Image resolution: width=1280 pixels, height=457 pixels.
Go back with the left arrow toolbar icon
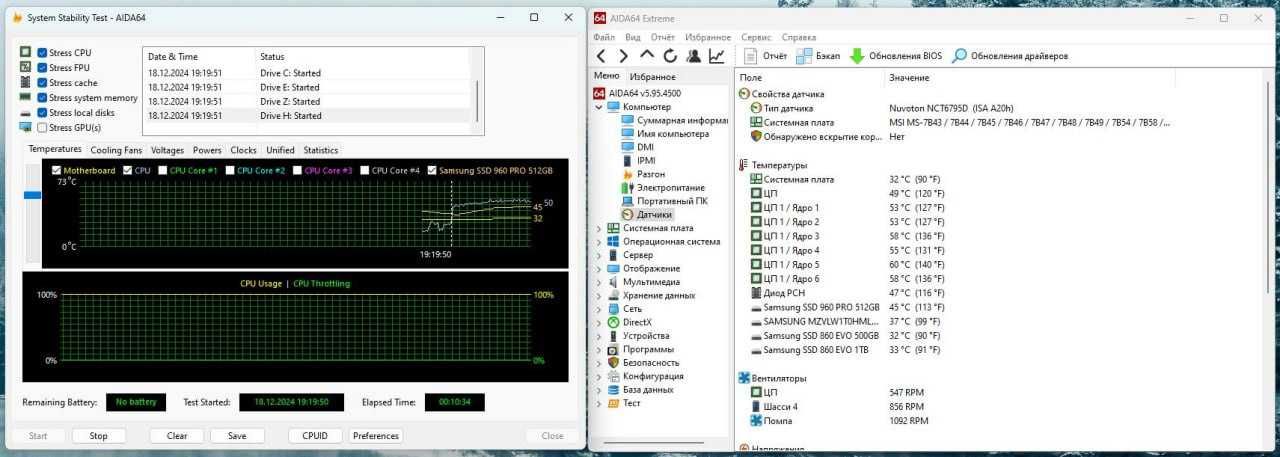(601, 56)
